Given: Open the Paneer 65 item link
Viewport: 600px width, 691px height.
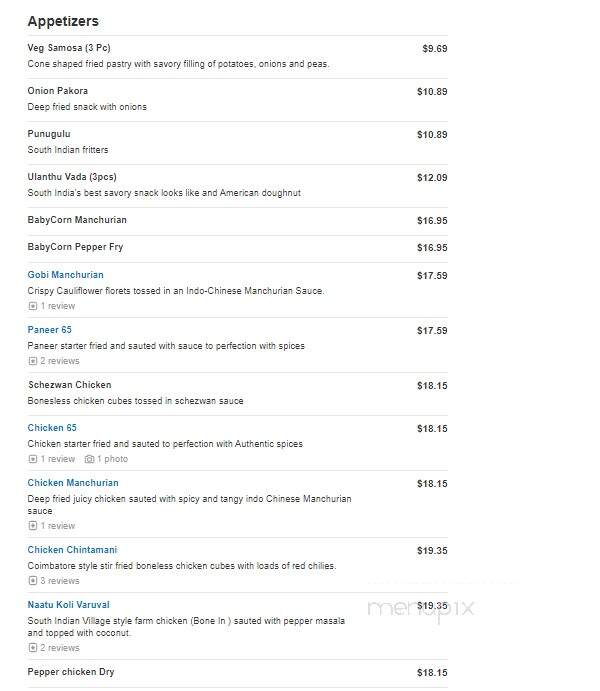Looking at the screenshot, I should [49, 330].
